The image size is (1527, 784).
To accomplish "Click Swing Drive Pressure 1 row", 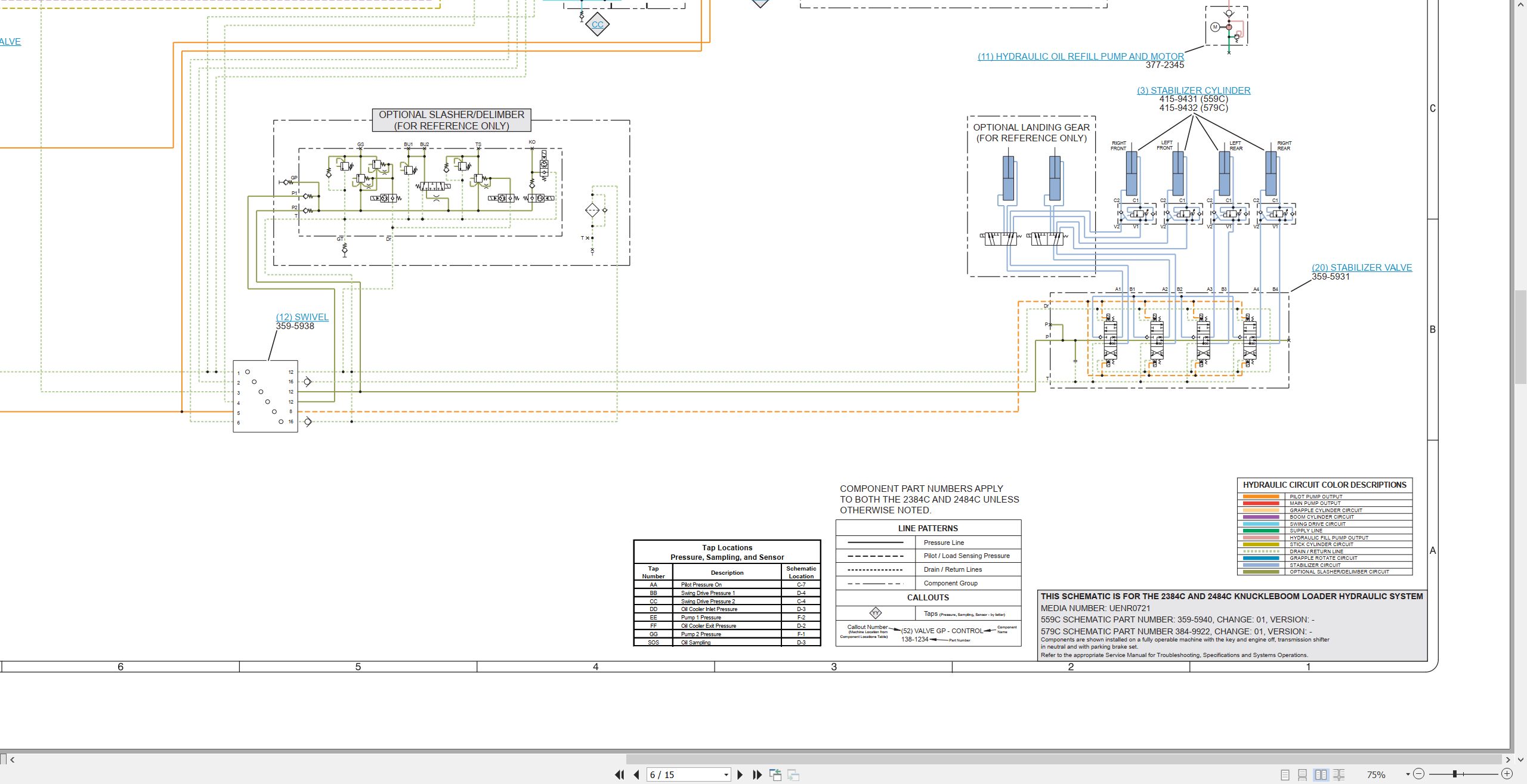I will [727, 593].
